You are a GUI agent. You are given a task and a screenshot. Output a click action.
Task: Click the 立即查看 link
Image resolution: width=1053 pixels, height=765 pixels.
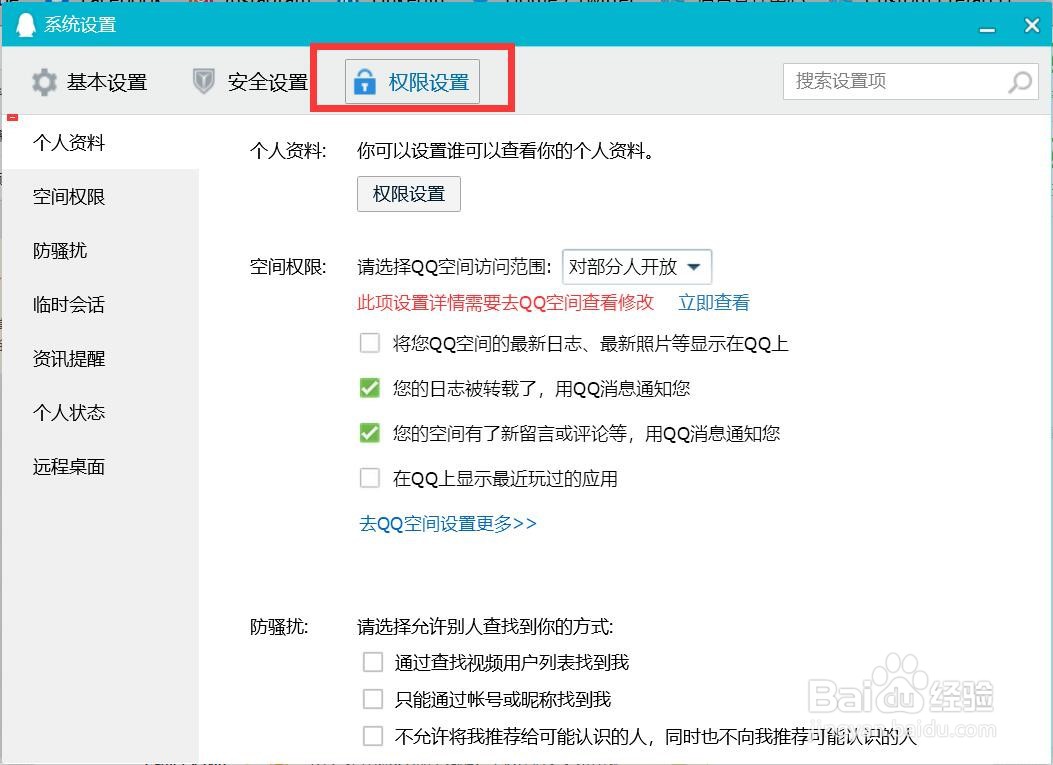coord(713,303)
